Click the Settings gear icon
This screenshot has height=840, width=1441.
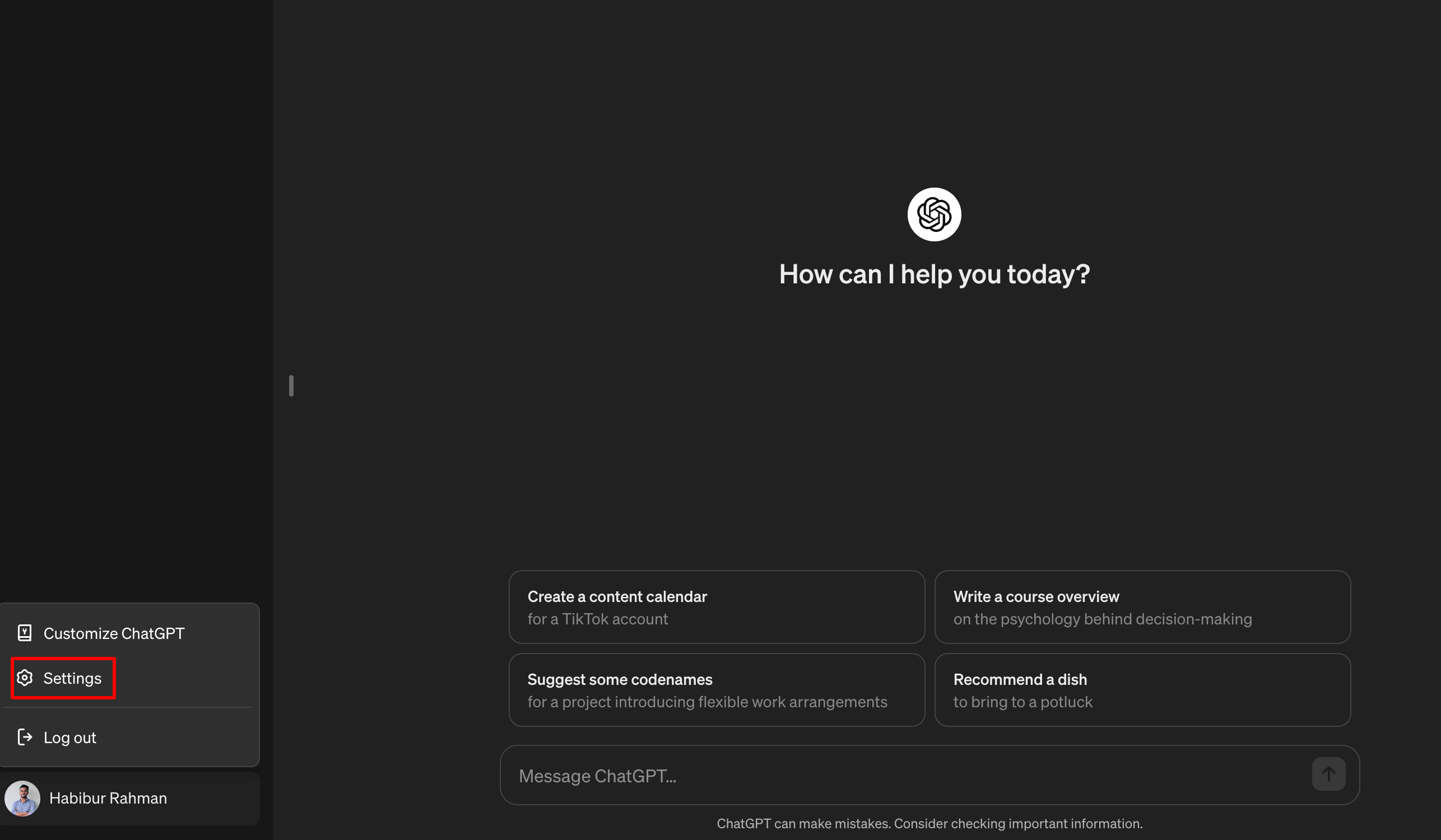(x=25, y=678)
